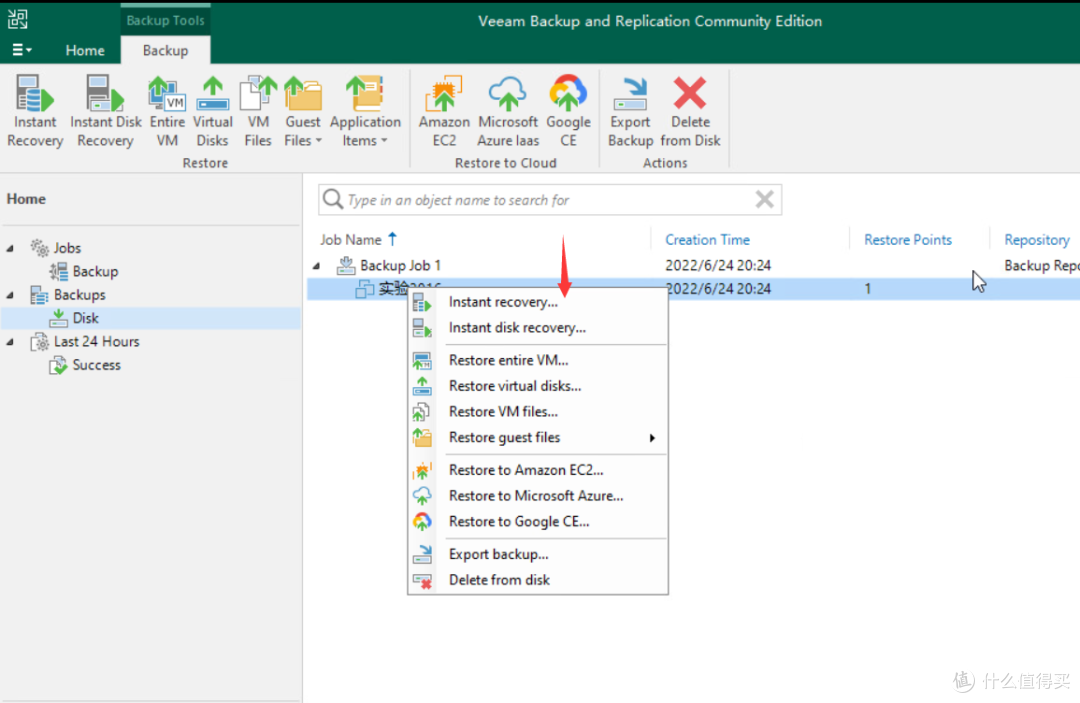Choose Restore to Google CE... entry
Viewport: 1080px width, 703px height.
point(538,521)
